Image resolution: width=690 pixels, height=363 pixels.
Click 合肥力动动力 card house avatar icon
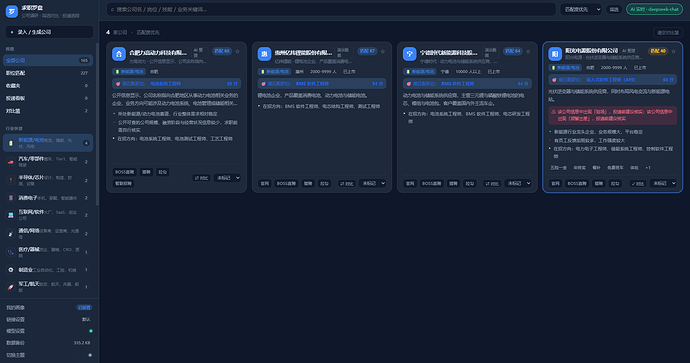click(119, 54)
